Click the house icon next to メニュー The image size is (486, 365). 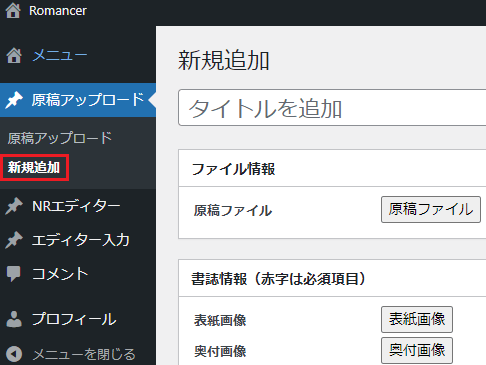(14, 55)
